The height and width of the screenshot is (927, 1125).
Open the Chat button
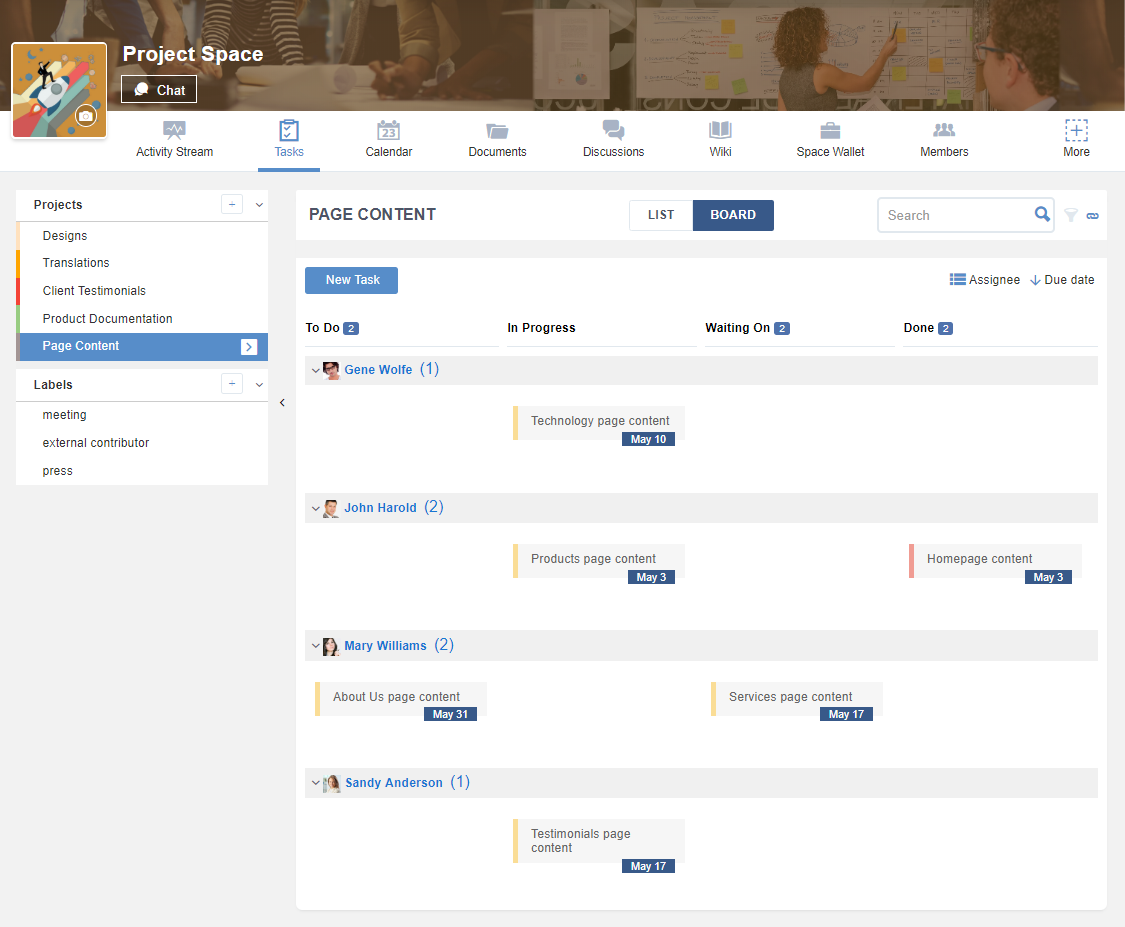[x=159, y=90]
